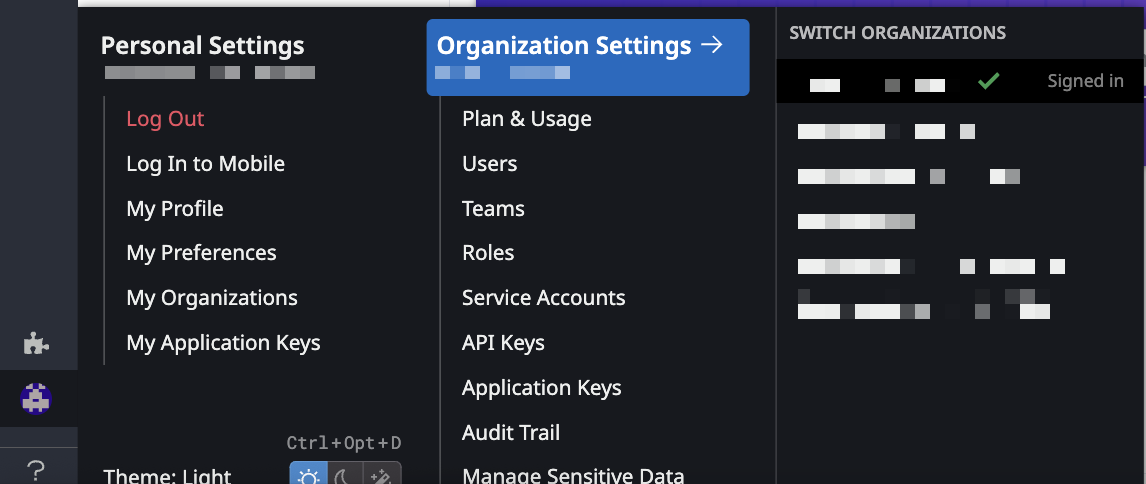Image resolution: width=1146 pixels, height=484 pixels.
Task: Click the green checkmark beside Signed in
Action: 988,80
